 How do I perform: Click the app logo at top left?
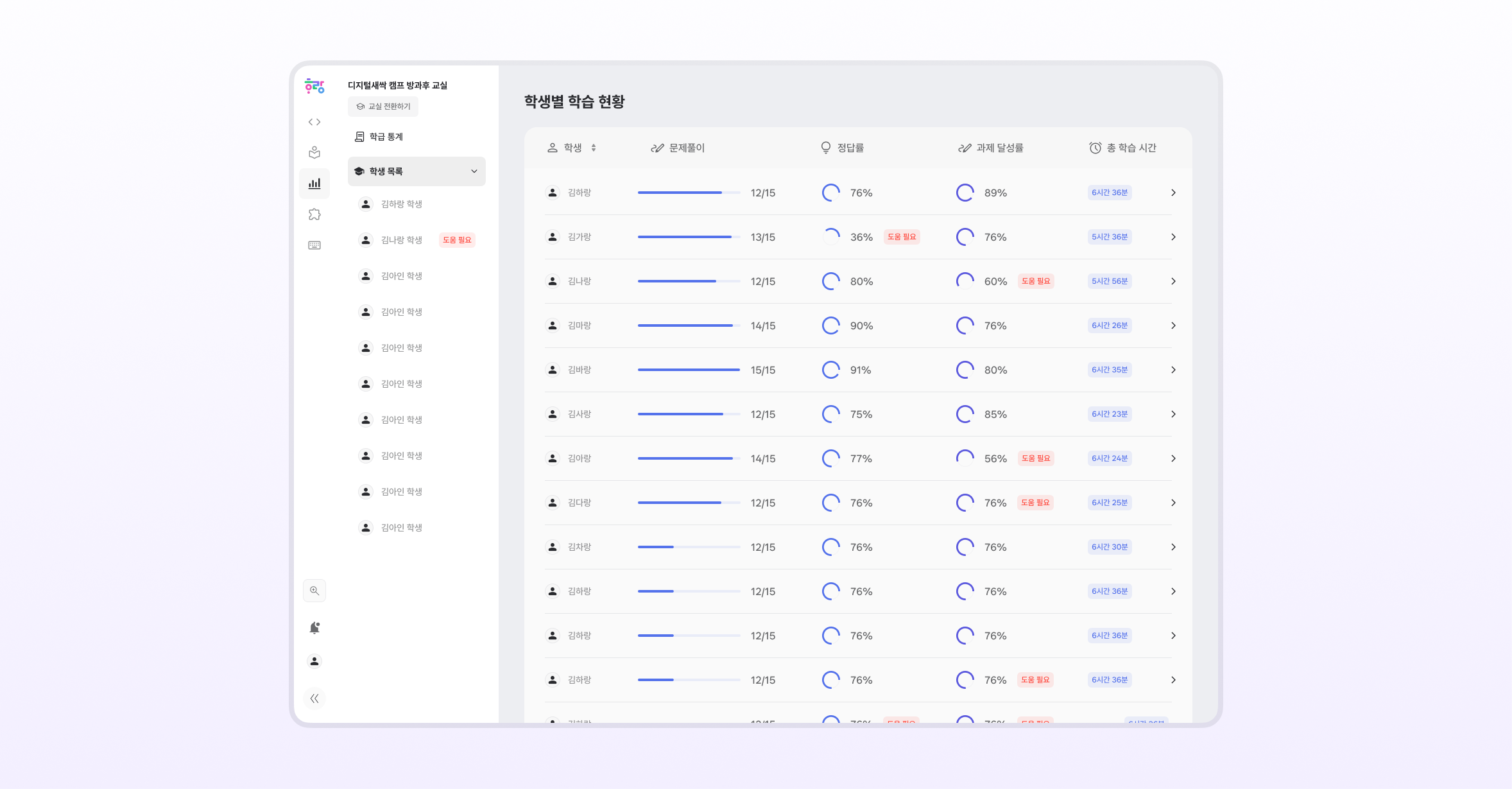(x=314, y=86)
